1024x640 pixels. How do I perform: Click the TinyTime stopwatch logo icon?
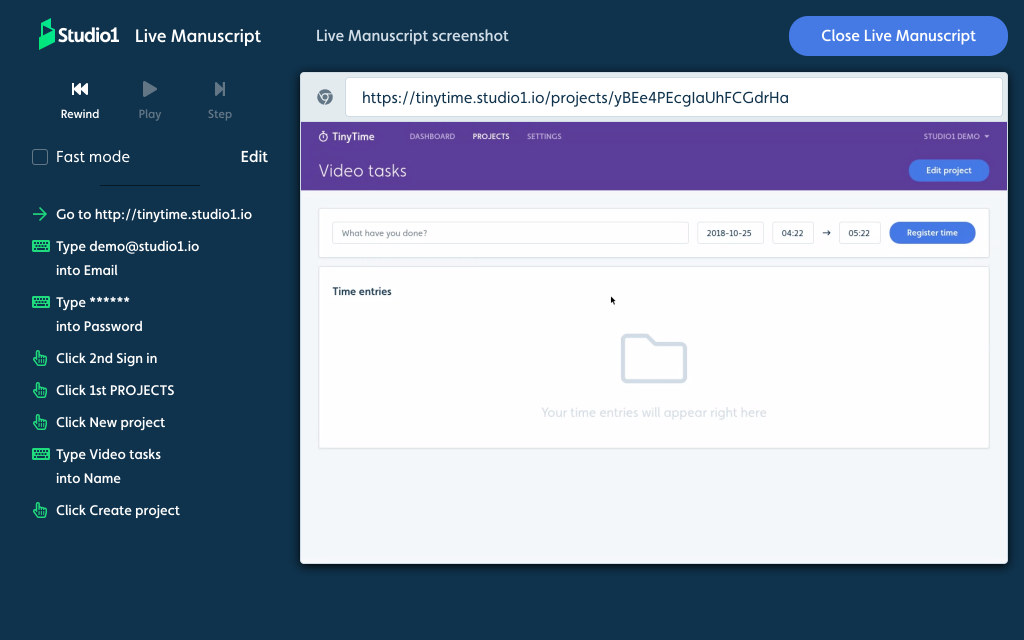[323, 136]
